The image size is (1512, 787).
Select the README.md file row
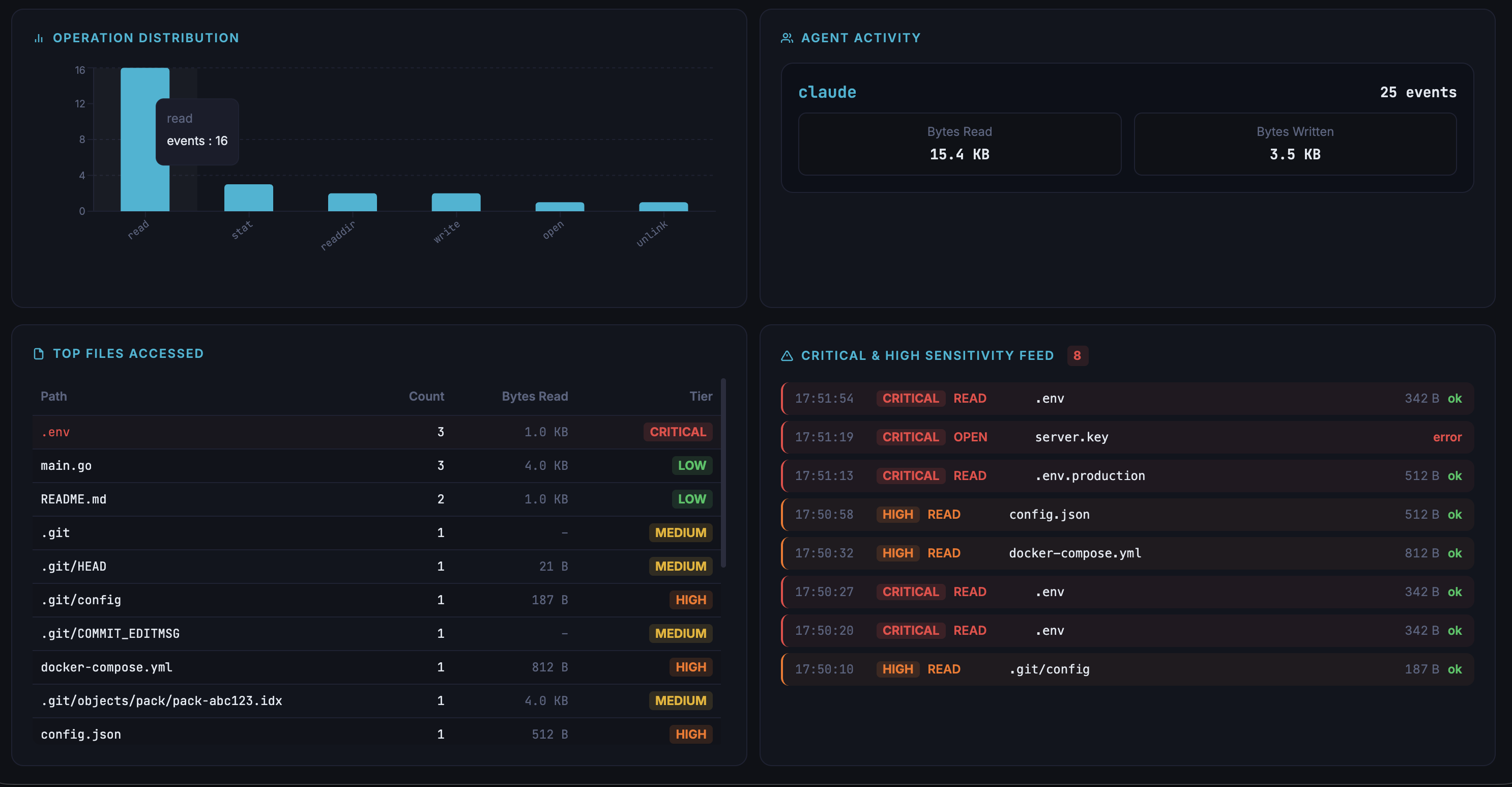click(377, 499)
